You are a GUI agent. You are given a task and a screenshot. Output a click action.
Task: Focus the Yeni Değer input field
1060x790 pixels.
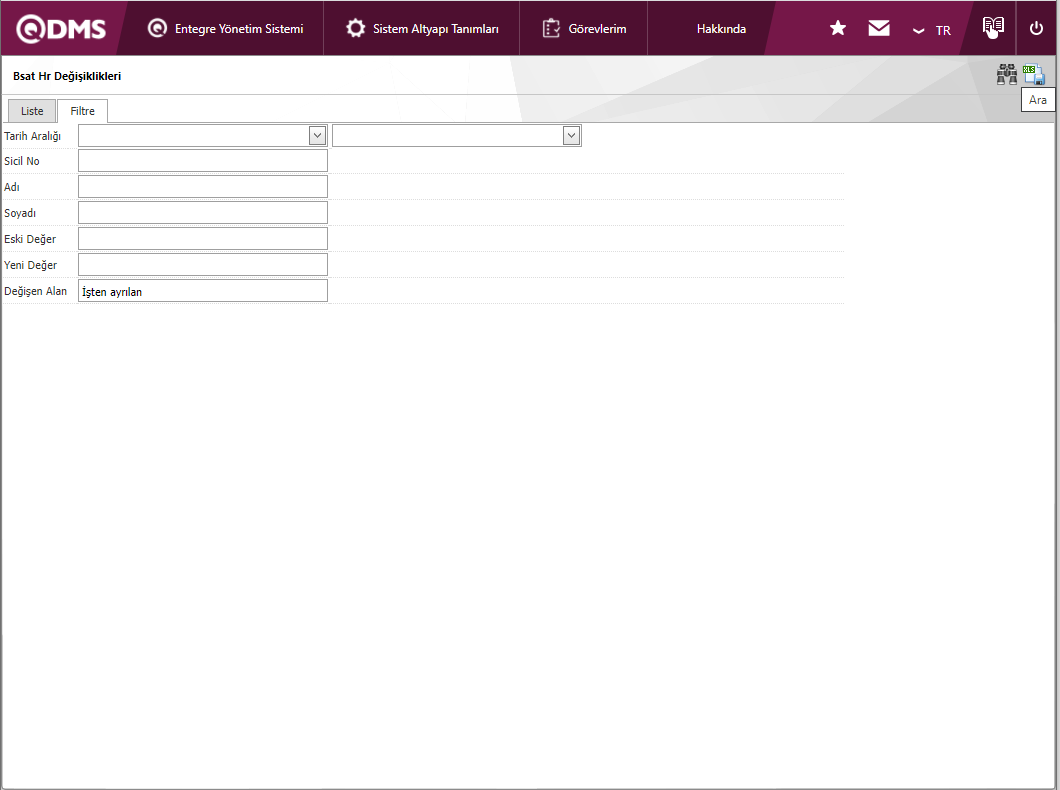pyautogui.click(x=203, y=264)
